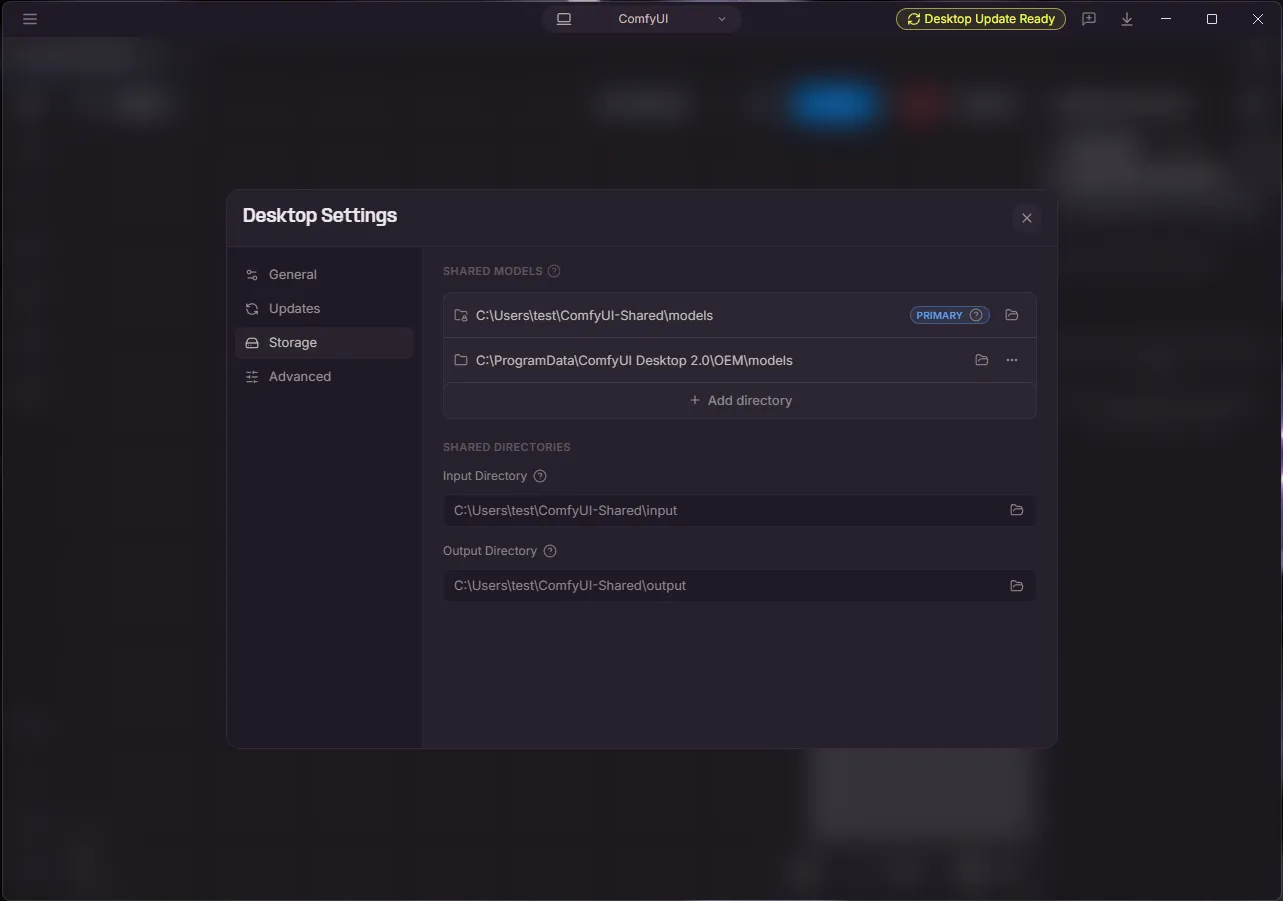Click the laptop icon in the ComfyUI selector
The width and height of the screenshot is (1283, 901).
click(x=564, y=19)
